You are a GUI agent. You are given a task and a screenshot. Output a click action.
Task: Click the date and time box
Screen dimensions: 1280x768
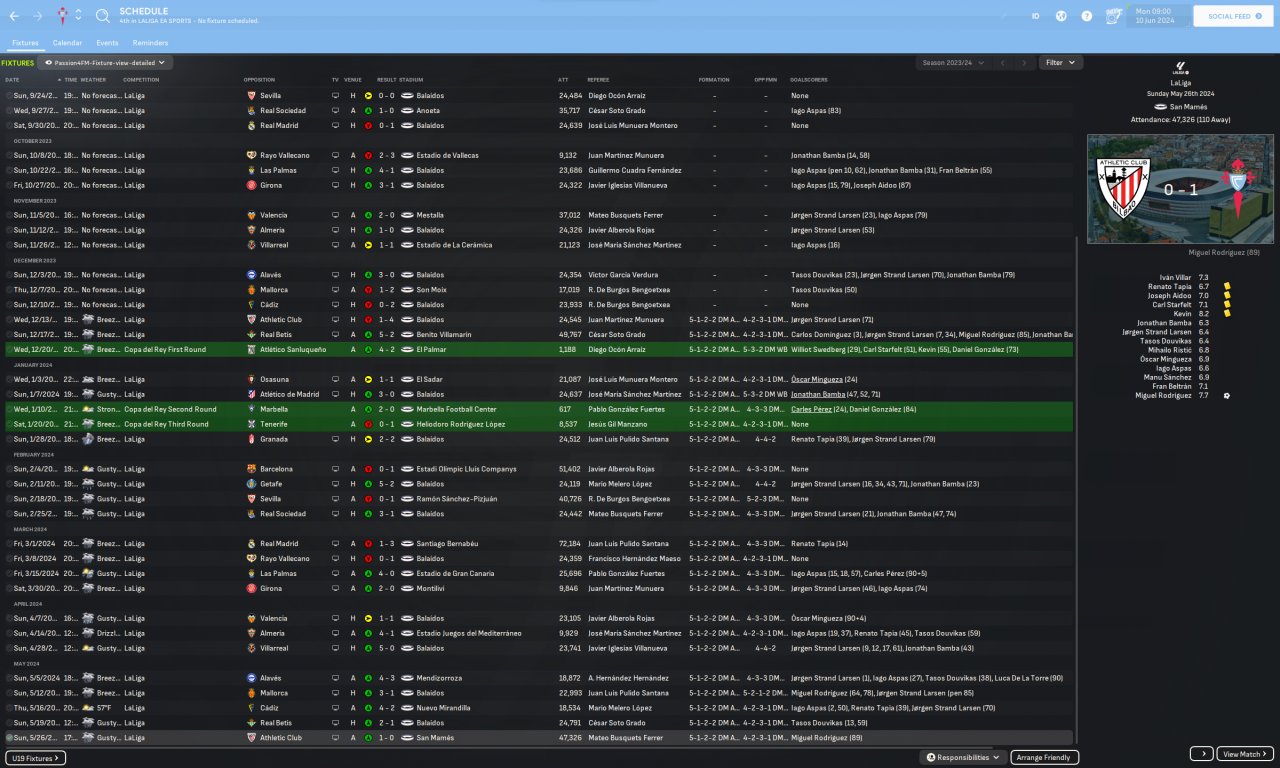[1158, 16]
